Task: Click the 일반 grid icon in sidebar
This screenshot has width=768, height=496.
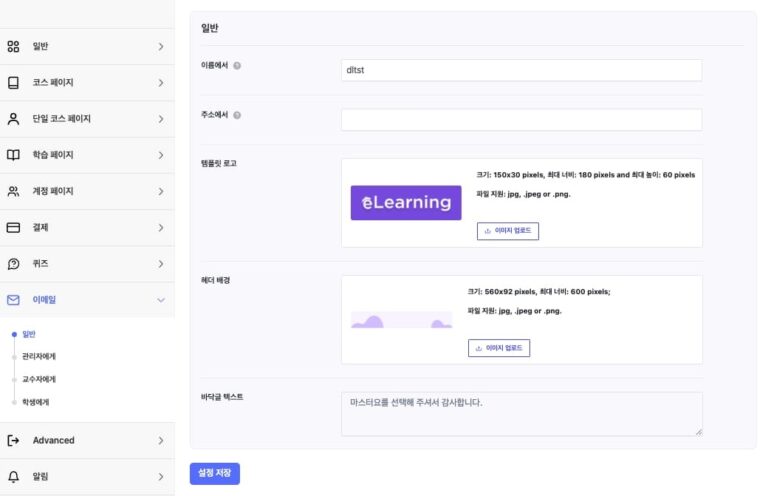Action: pos(14,46)
